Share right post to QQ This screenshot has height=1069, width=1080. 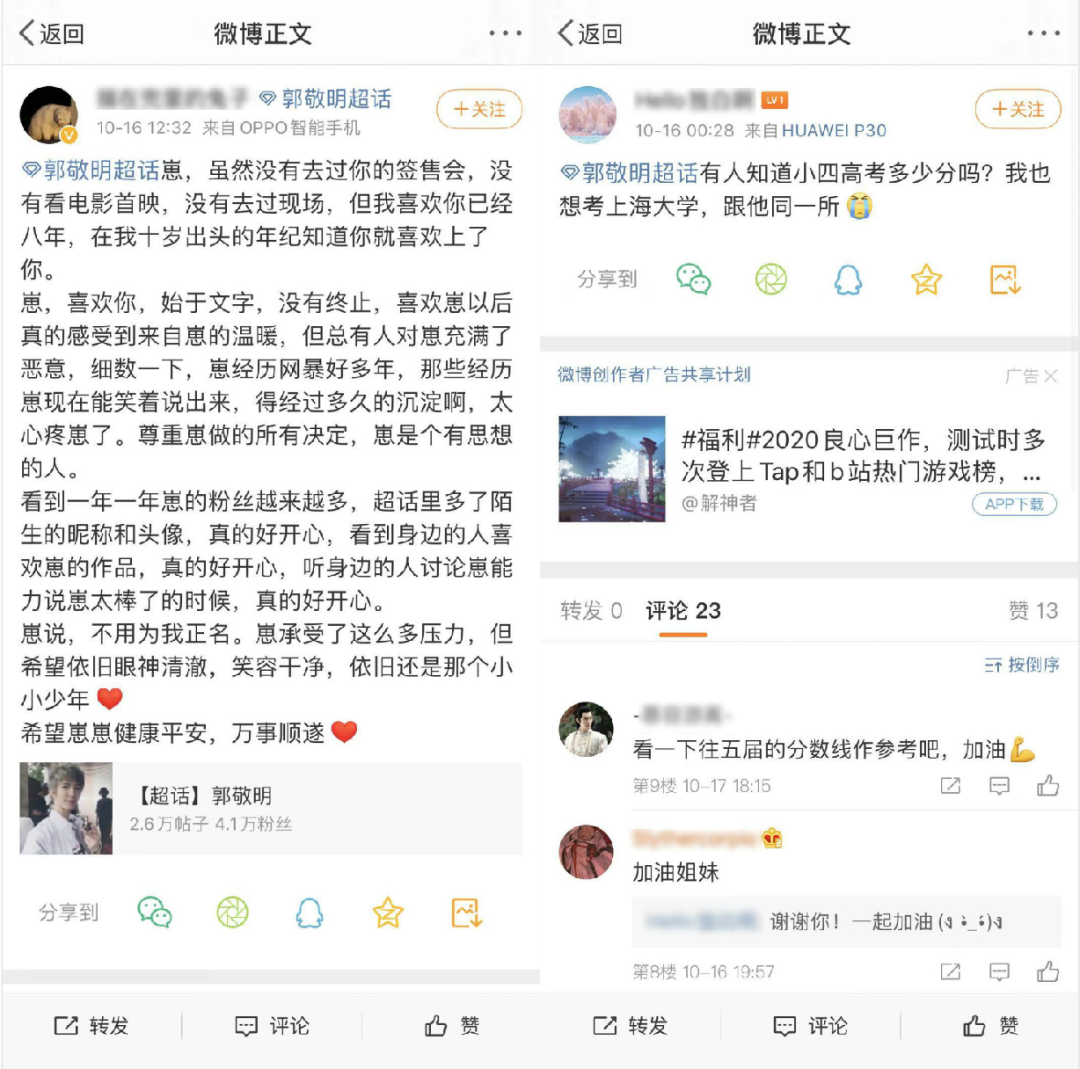point(849,280)
